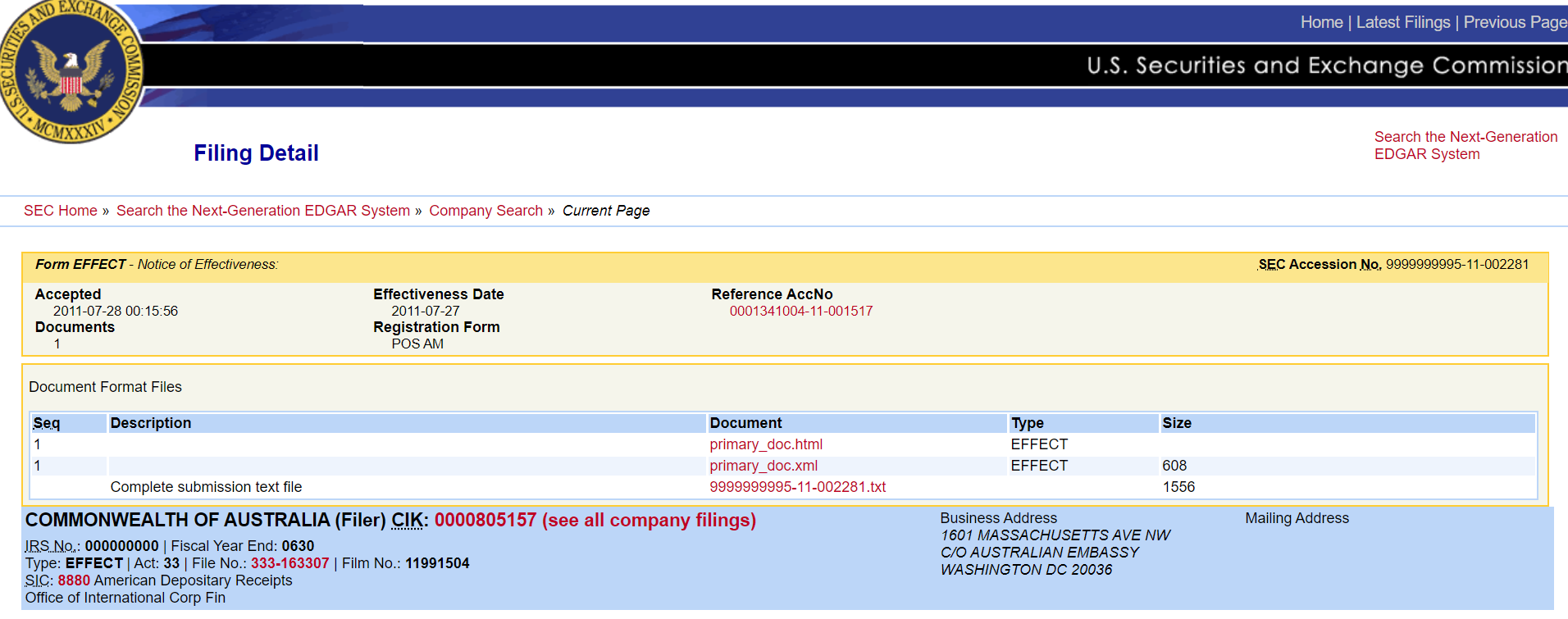Viewport: 1568px width, 619px height.
Task: Select size value 608
Action: click(x=1174, y=466)
